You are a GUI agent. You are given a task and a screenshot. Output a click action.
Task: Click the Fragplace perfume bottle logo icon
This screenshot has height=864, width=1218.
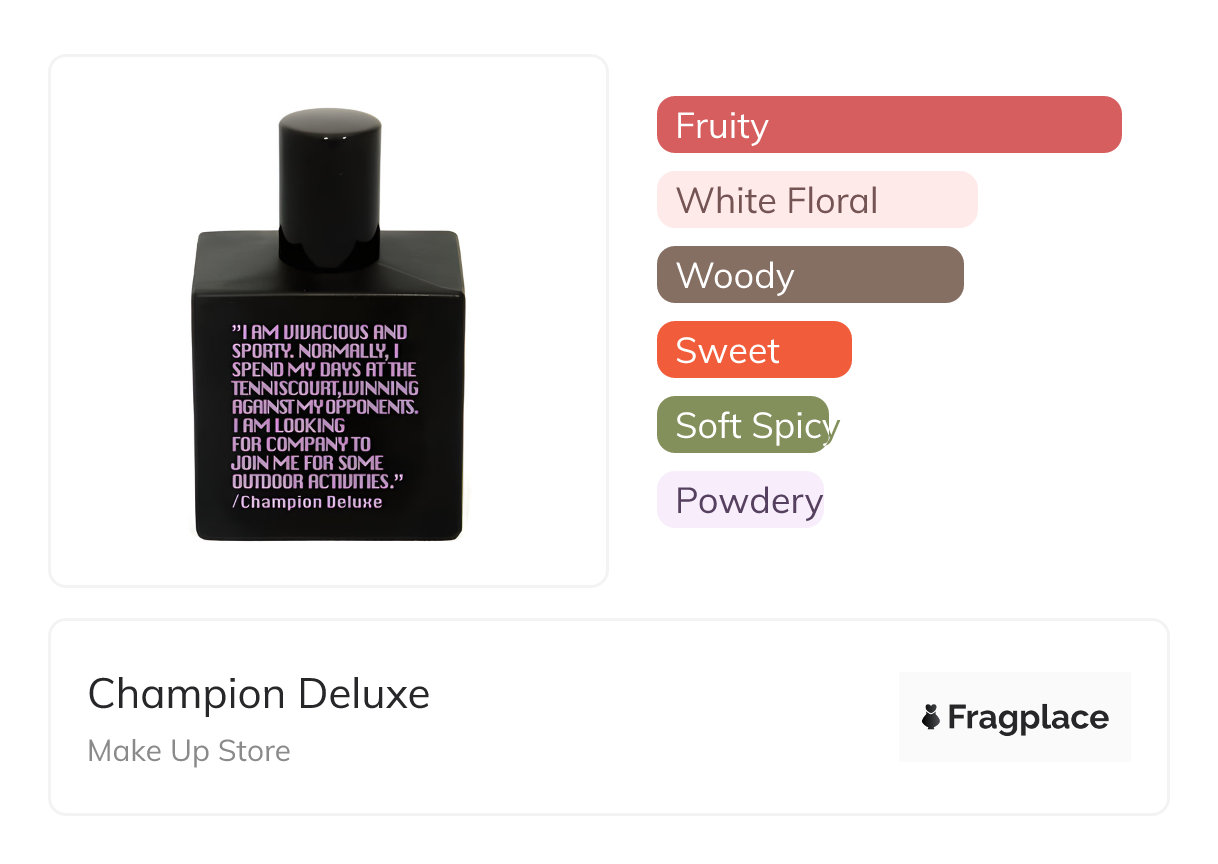931,717
